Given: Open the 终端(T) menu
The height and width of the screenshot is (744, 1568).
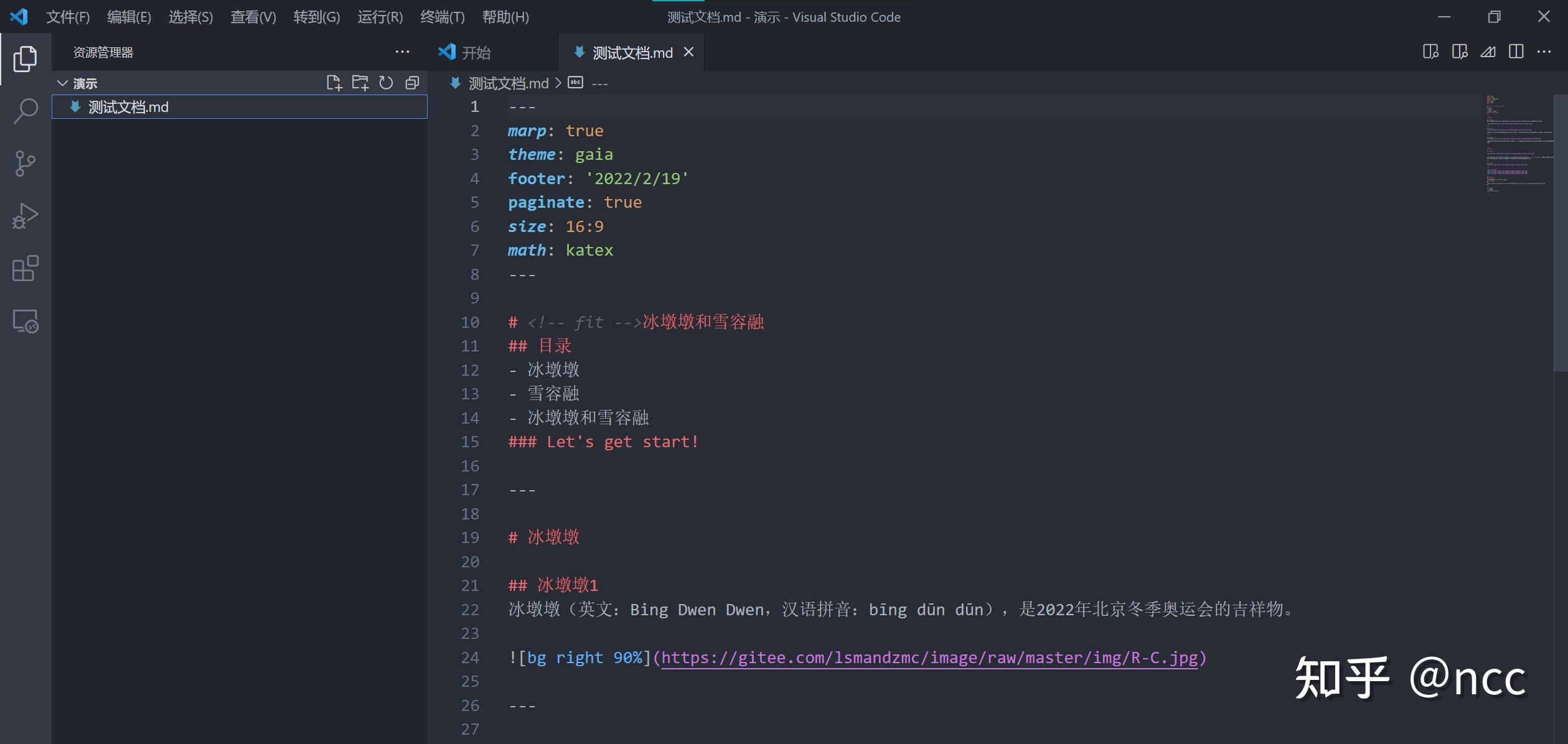Looking at the screenshot, I should pos(442,17).
